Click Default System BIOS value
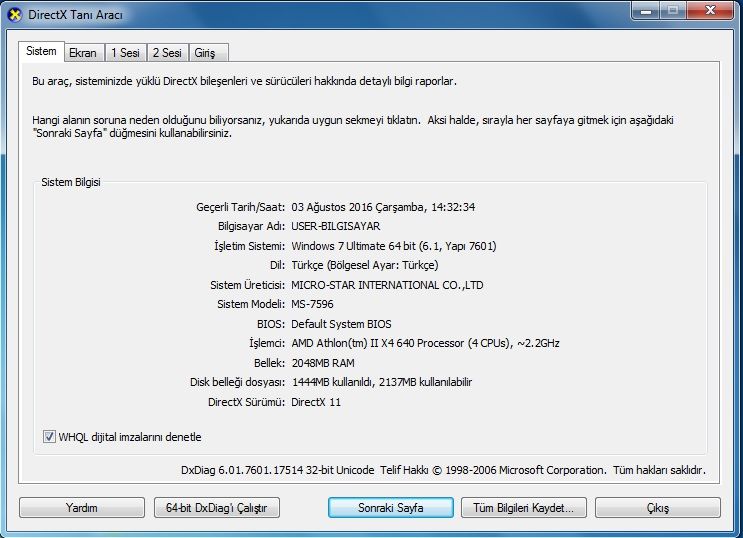This screenshot has height=538, width=743. pos(341,324)
